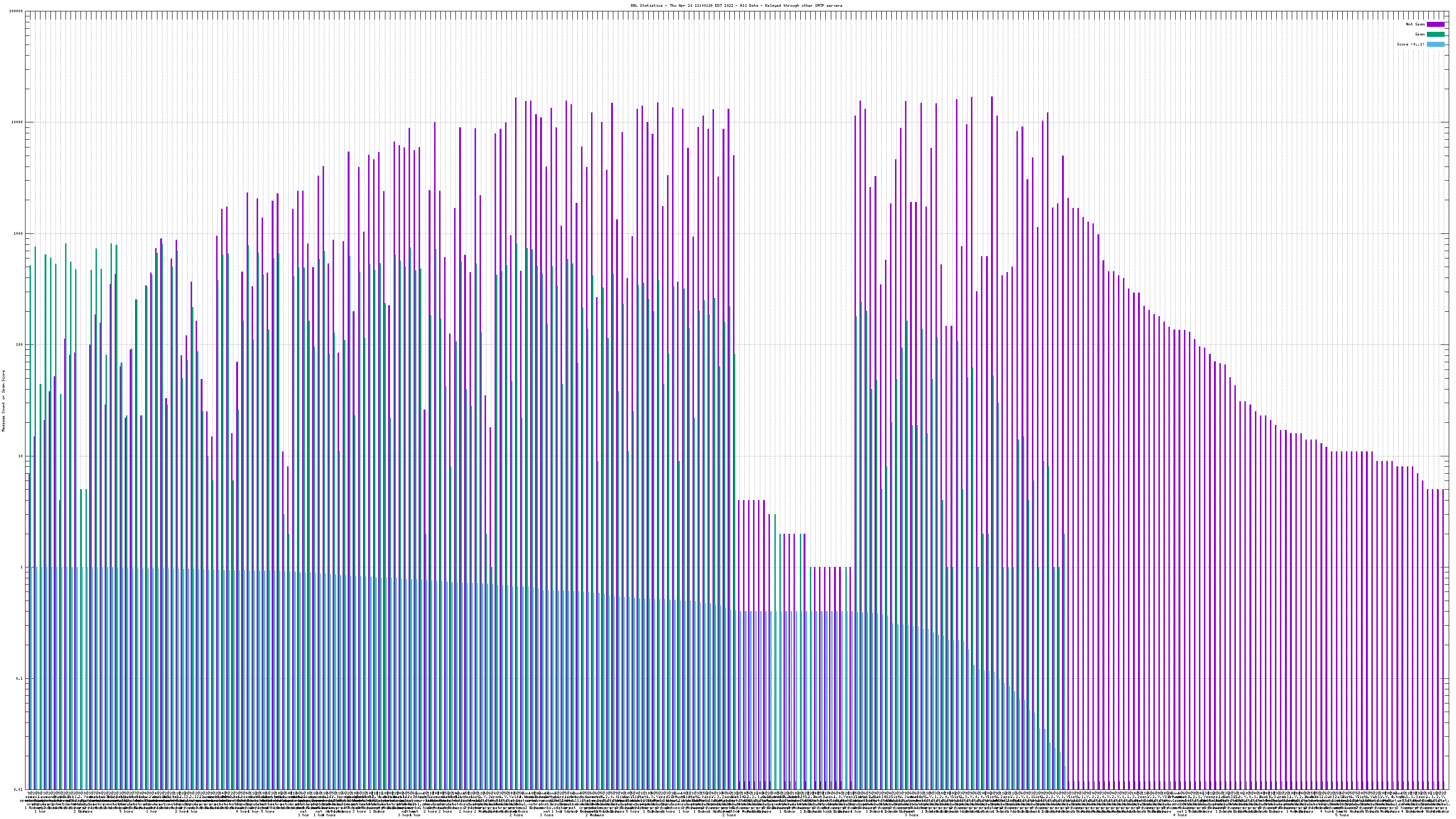Click the 1 y-axis tick label
This screenshot has height=819, width=1456.
22,567
